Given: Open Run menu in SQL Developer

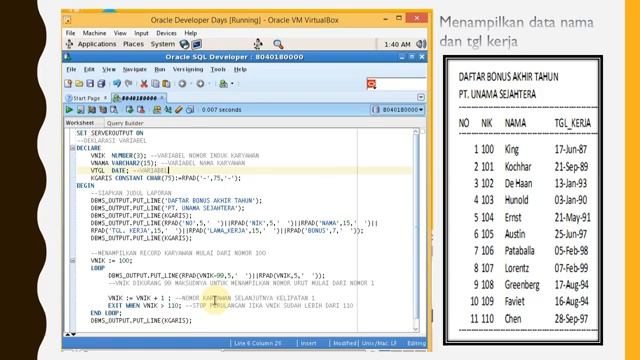Looking at the screenshot, I should (160, 69).
